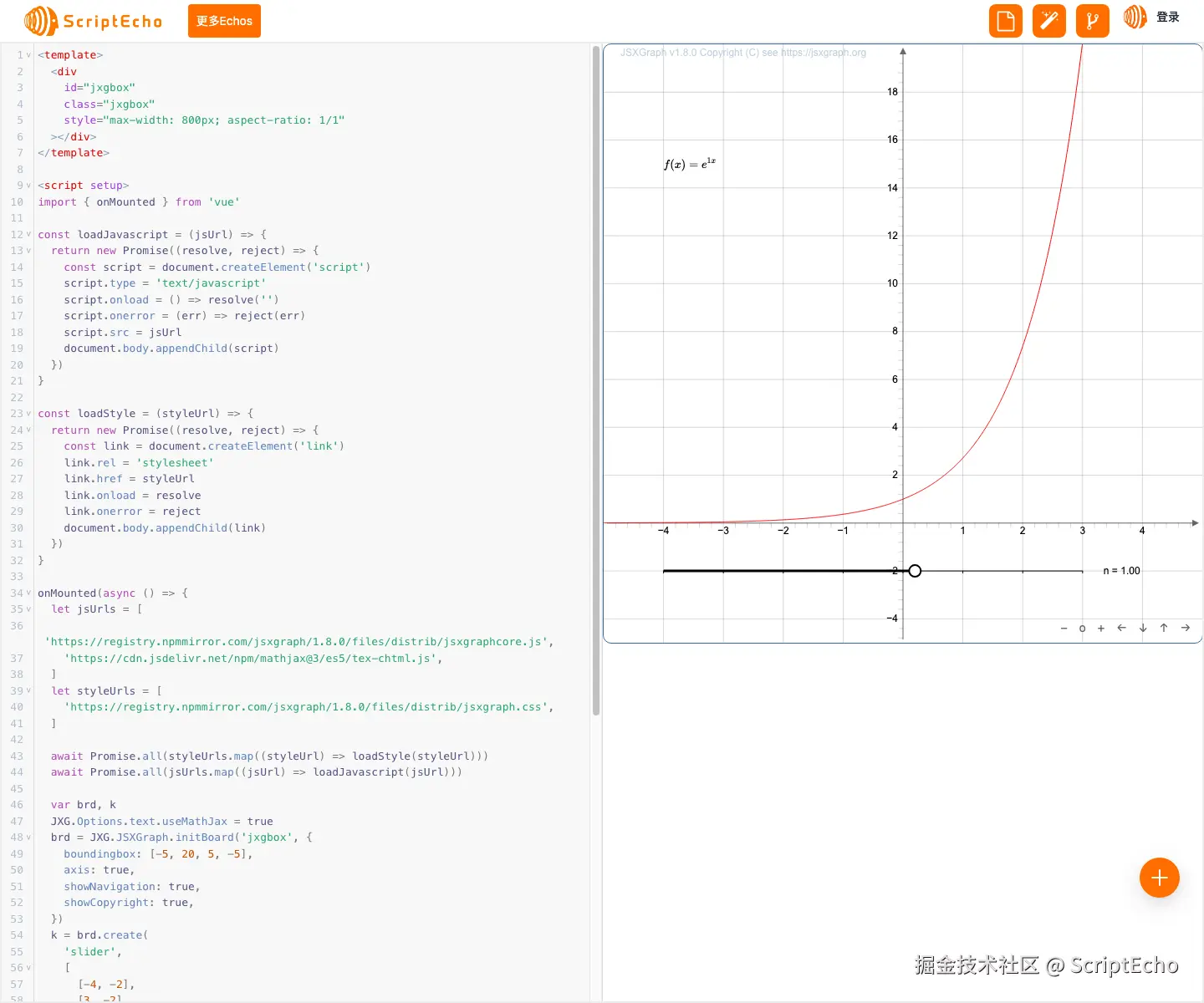Fold the loadStyle function at line 23
The height and width of the screenshot is (1003, 1204).
(x=28, y=414)
